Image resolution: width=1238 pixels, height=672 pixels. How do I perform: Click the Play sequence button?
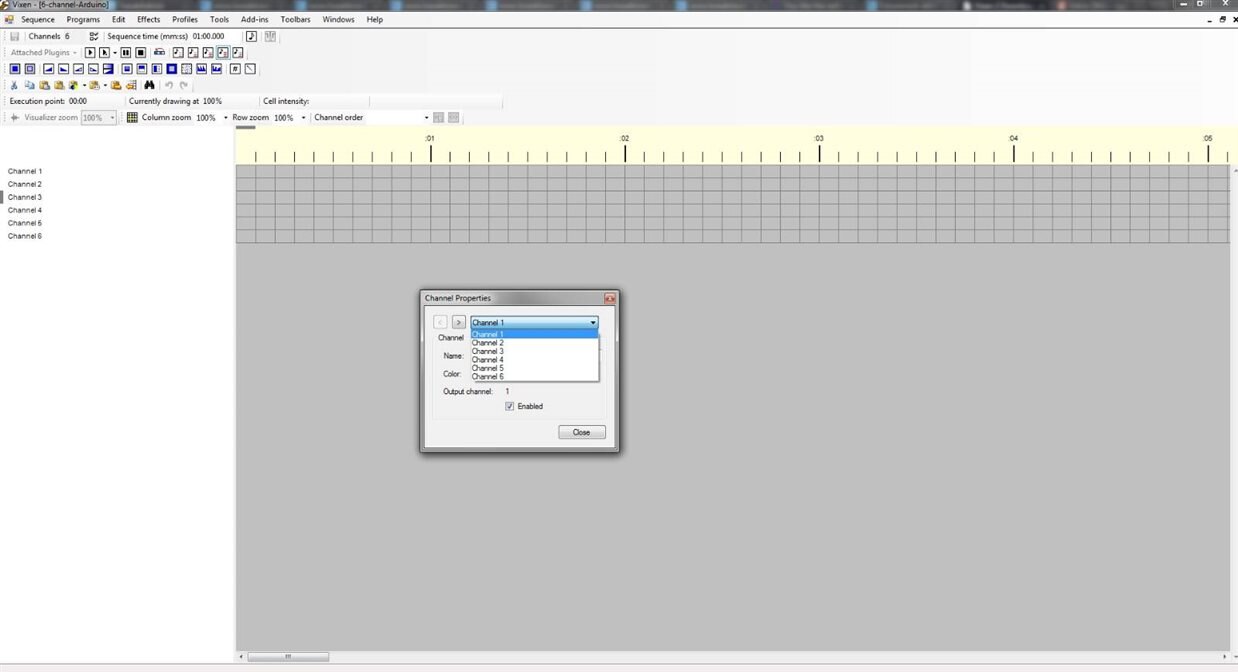coord(90,52)
